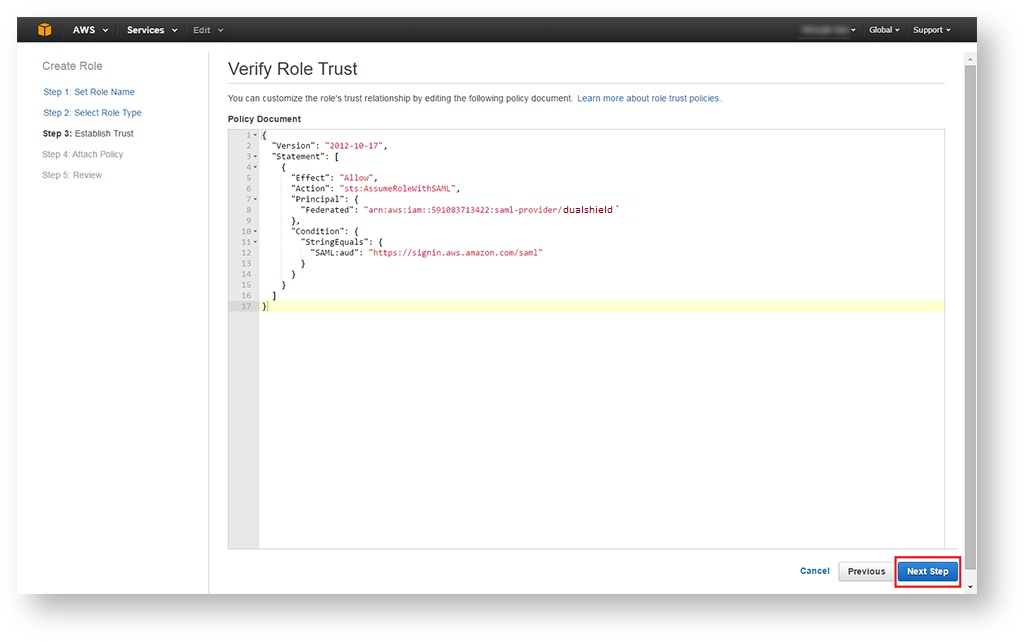Expand the Edit menu in top bar
The width and height of the screenshot is (1025, 642).
(x=208, y=30)
